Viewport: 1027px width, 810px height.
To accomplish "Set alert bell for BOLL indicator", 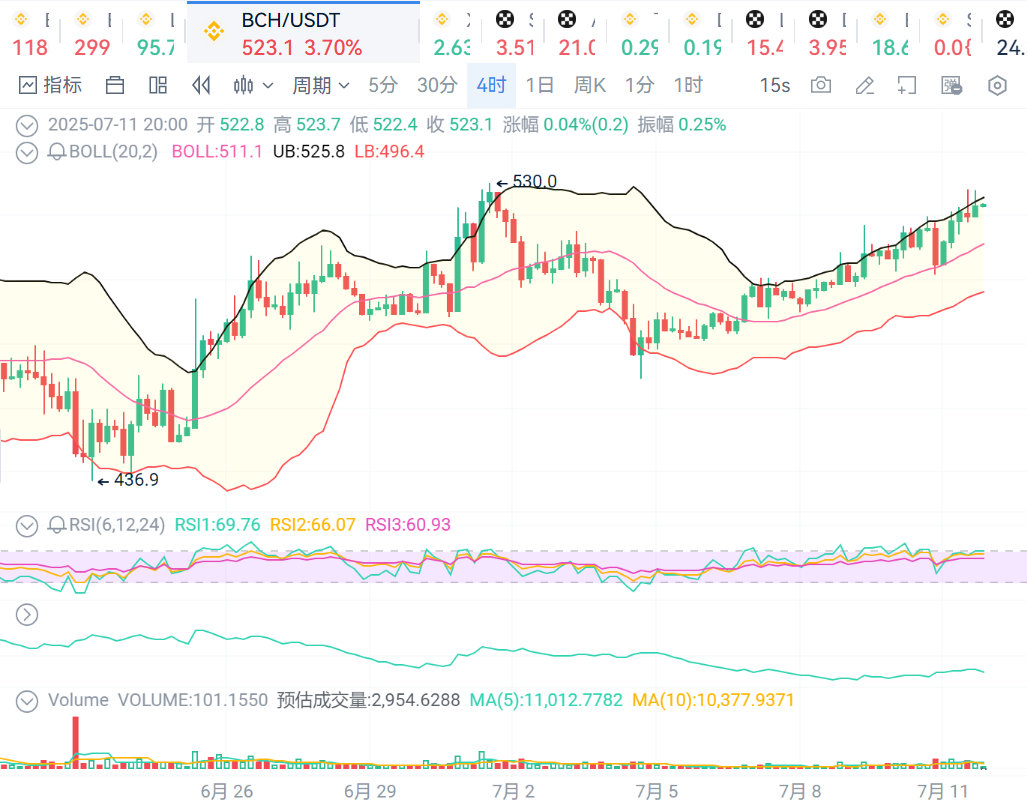I will [57, 152].
